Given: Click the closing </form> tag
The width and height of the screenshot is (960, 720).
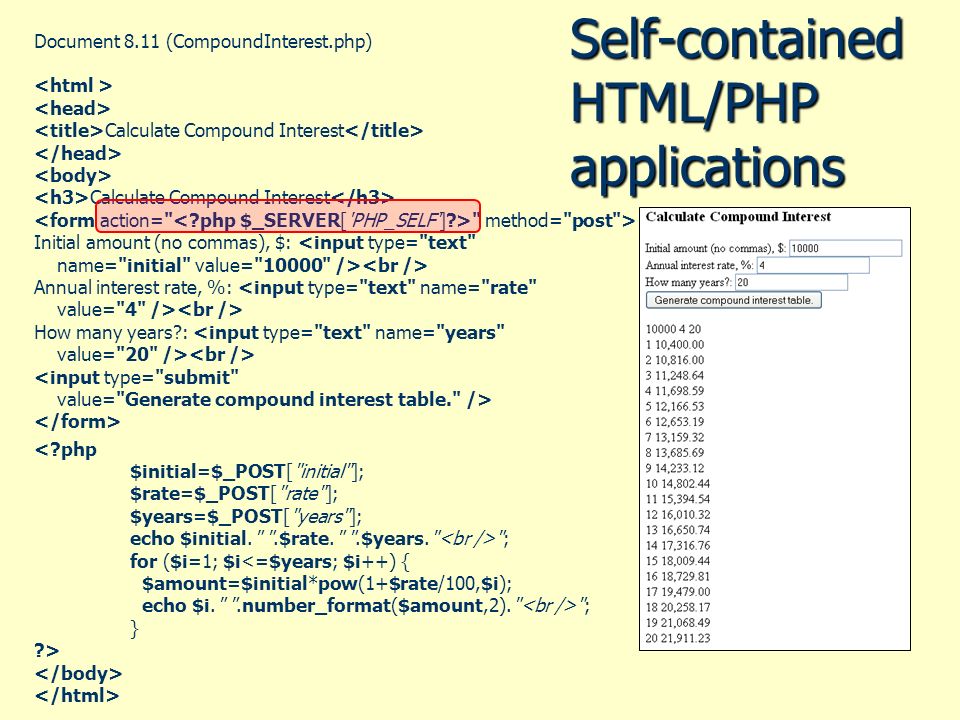Looking at the screenshot, I should click(x=77, y=422).
